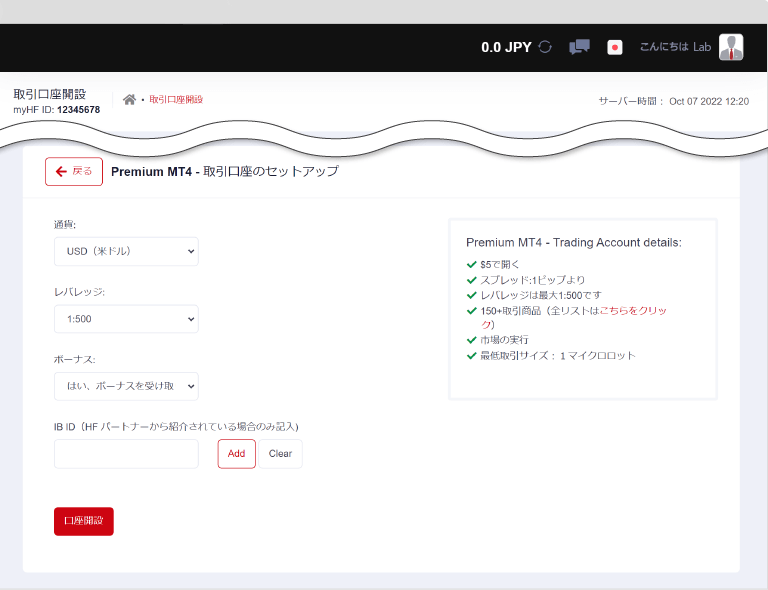The height and width of the screenshot is (590, 768).
Task: Refresh the 0.0 JPY balance
Action: pyautogui.click(x=545, y=47)
